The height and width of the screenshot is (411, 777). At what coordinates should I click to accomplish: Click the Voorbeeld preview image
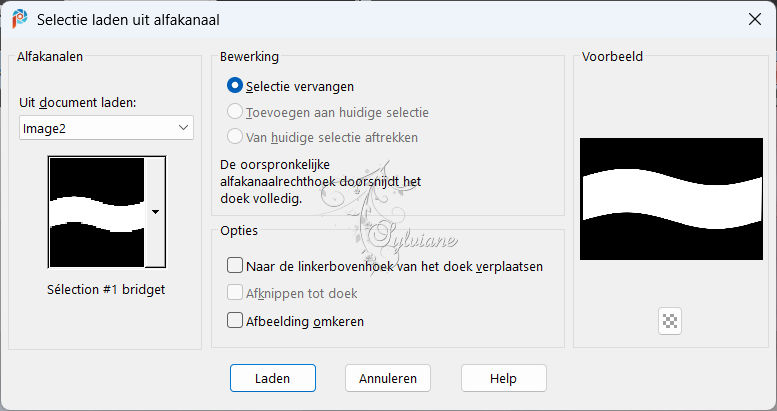click(671, 199)
